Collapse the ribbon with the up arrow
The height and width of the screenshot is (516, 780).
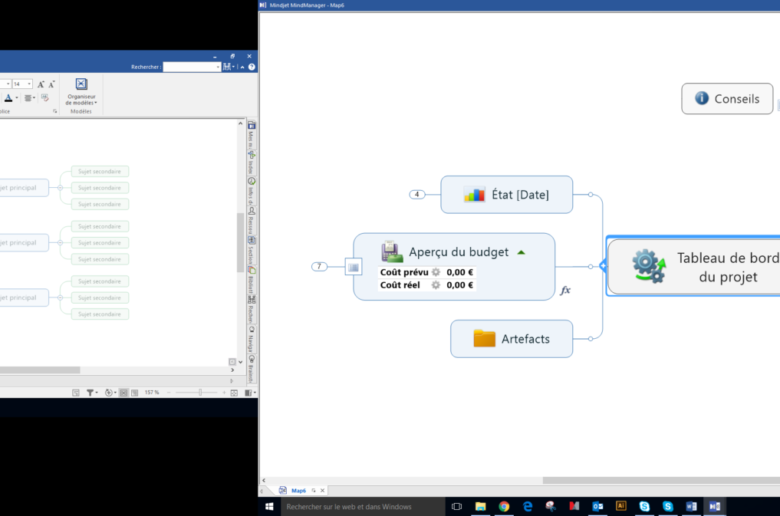click(x=241, y=67)
